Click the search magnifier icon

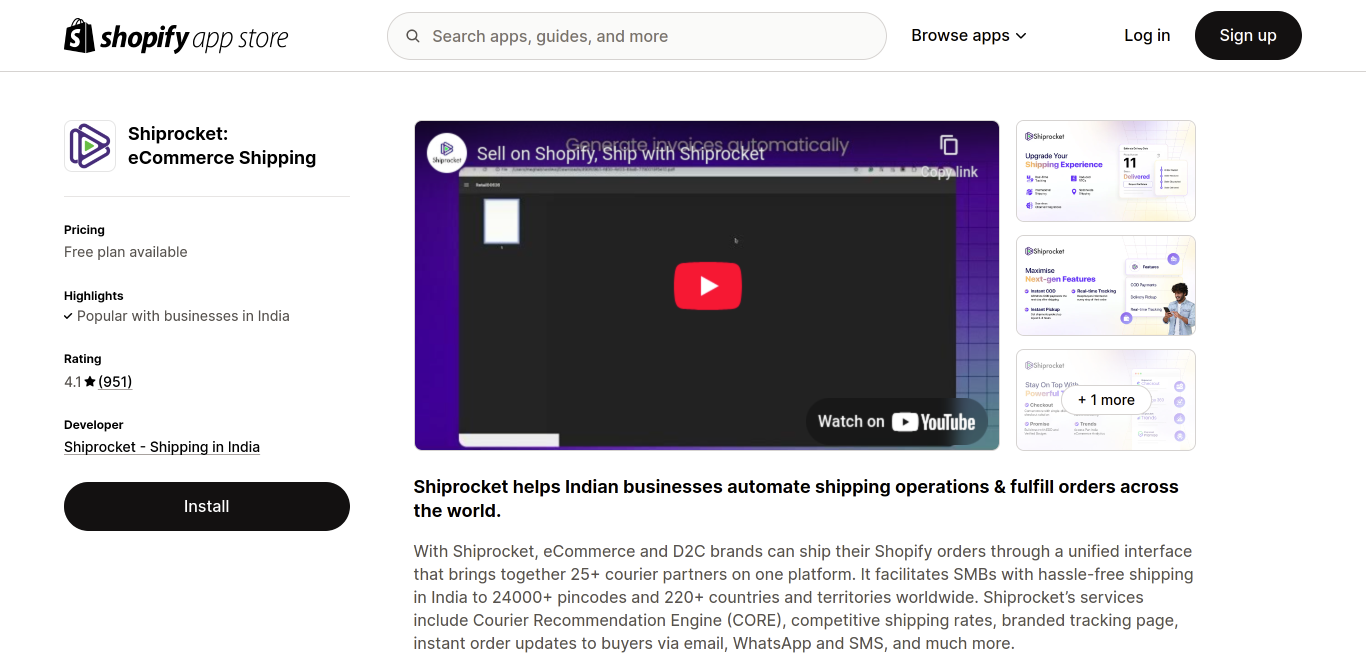413,36
